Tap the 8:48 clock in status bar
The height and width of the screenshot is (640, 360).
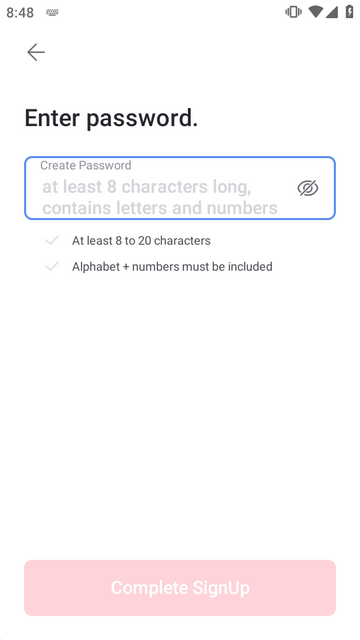[x=20, y=13]
